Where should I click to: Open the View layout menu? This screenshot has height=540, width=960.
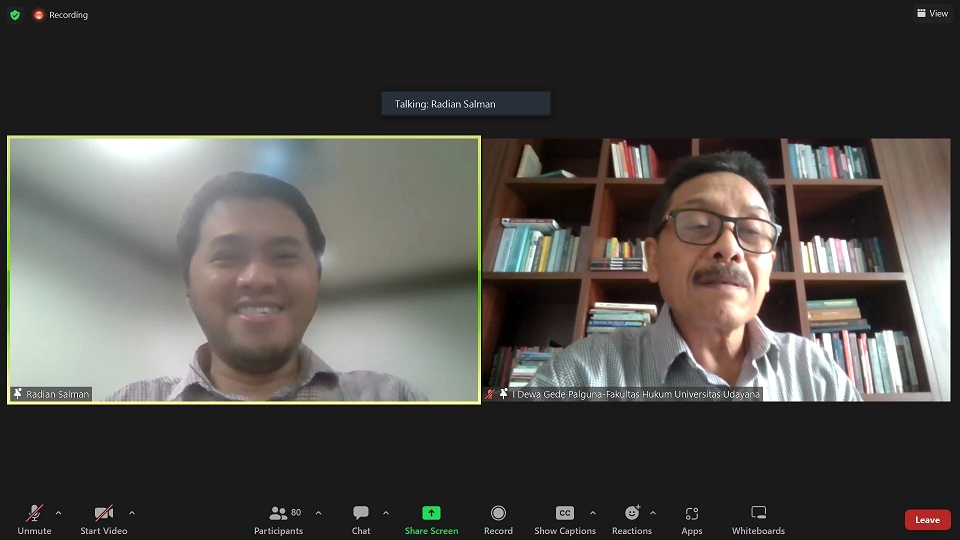tap(932, 13)
